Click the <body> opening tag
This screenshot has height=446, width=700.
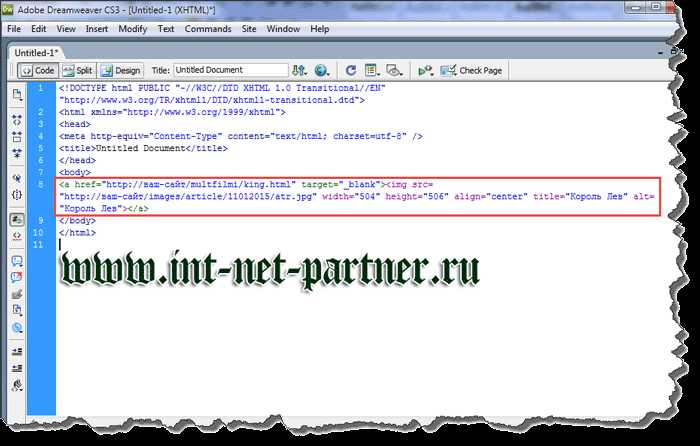(x=75, y=172)
